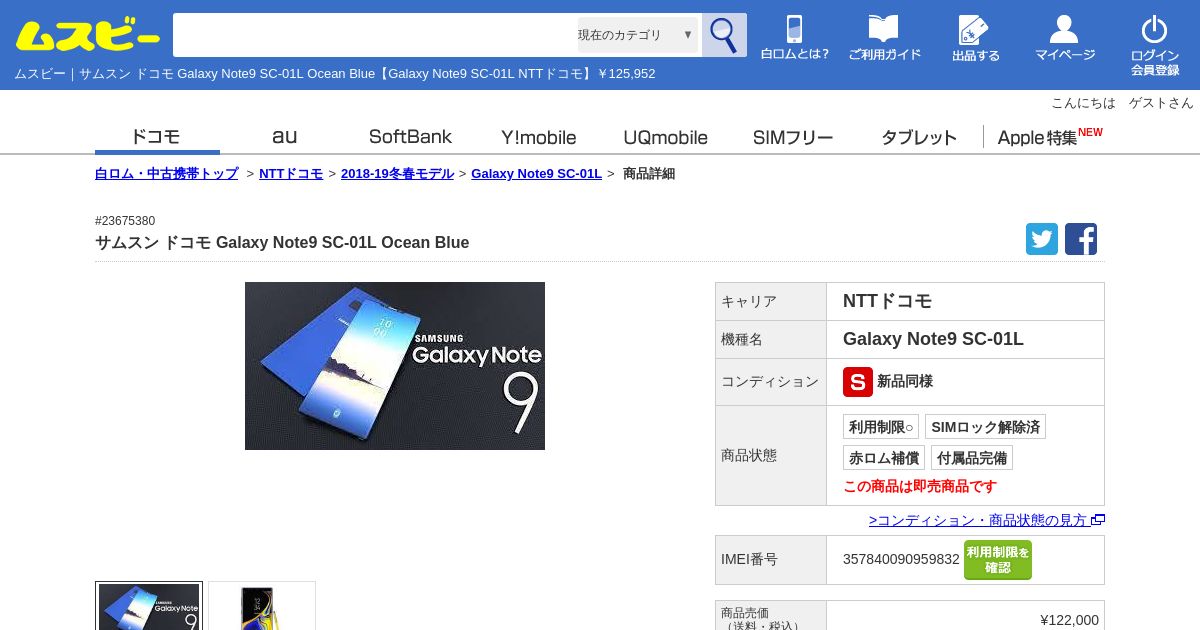
Task: Click NTTドコモ carrier value cell
Action: coord(965,301)
